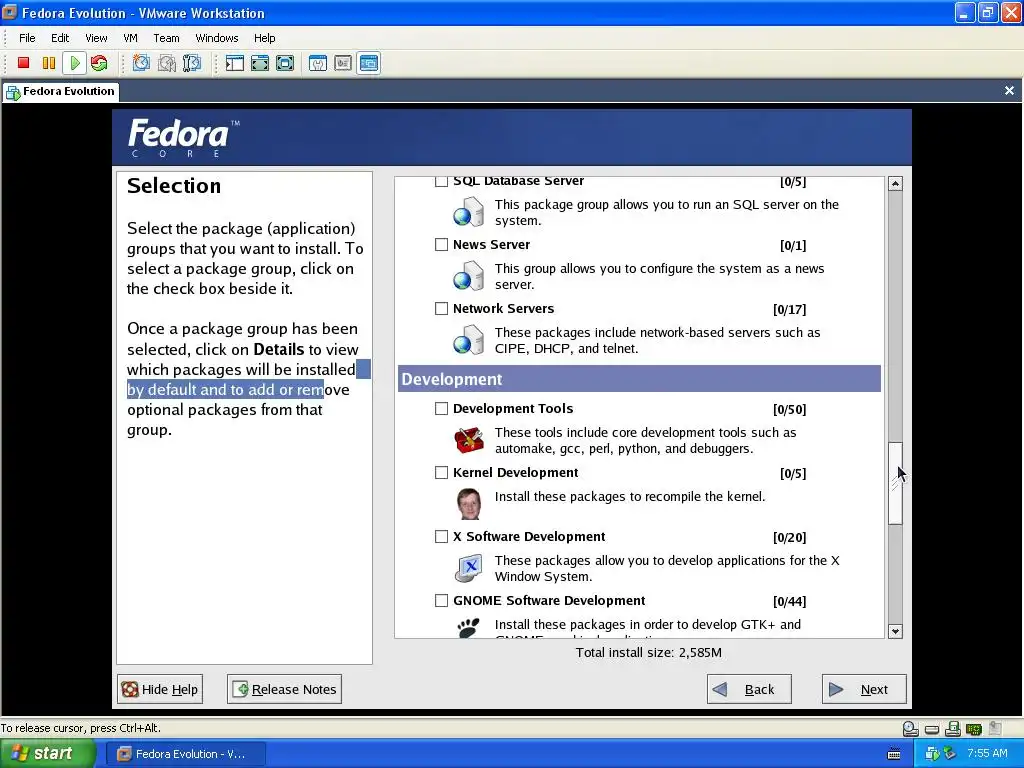Click the [0/17] count for Network Servers

pyautogui.click(x=790, y=310)
